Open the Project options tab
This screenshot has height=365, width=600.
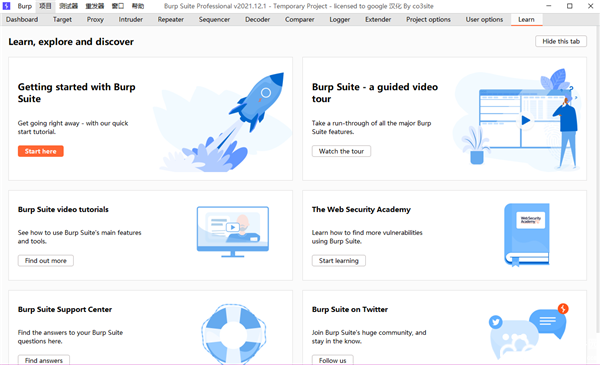428,20
